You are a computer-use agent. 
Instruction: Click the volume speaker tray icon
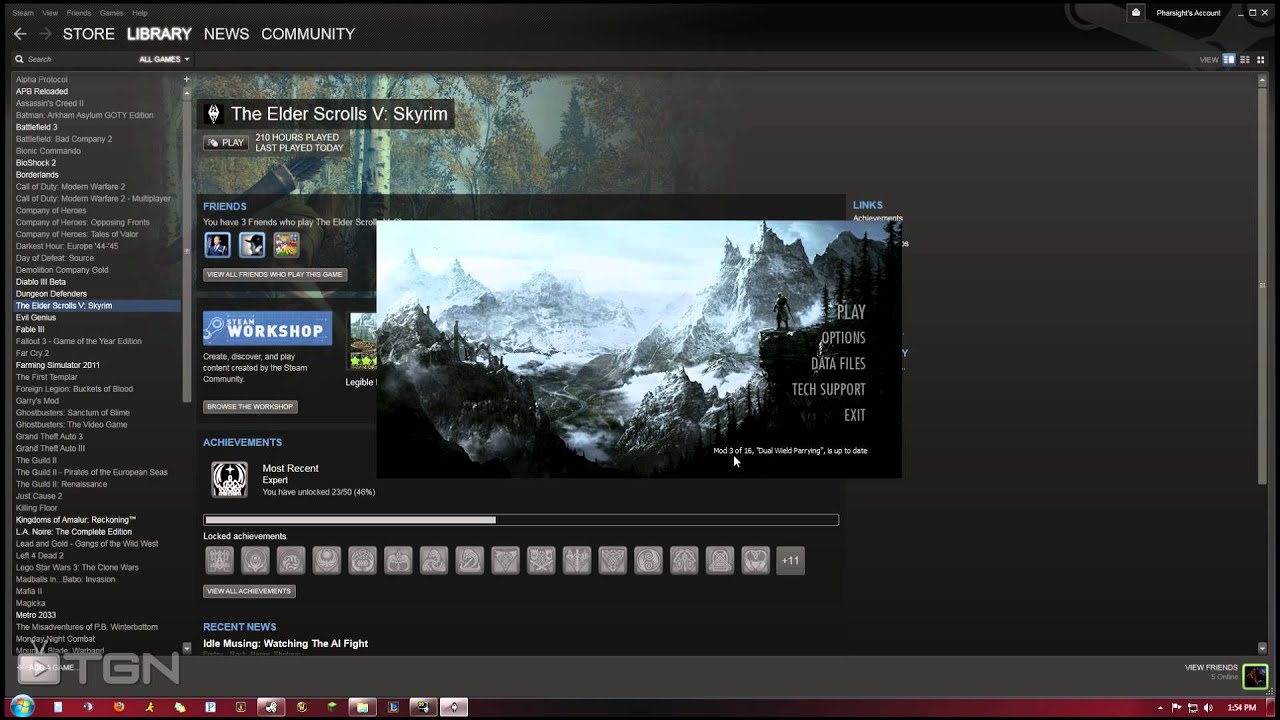pyautogui.click(x=1209, y=707)
